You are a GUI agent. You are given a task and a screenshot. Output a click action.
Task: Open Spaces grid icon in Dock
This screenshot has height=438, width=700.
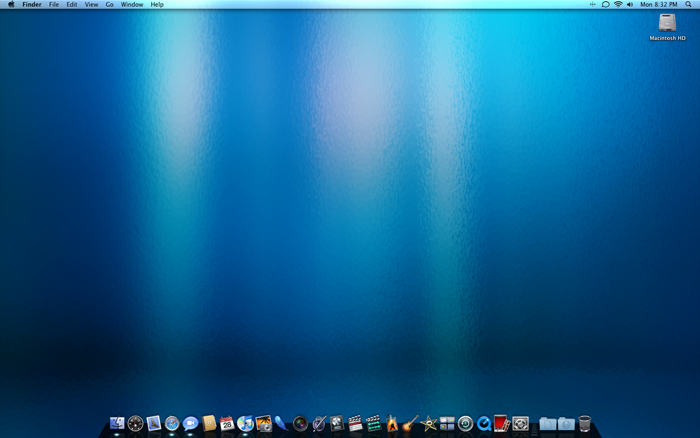[x=447, y=423]
